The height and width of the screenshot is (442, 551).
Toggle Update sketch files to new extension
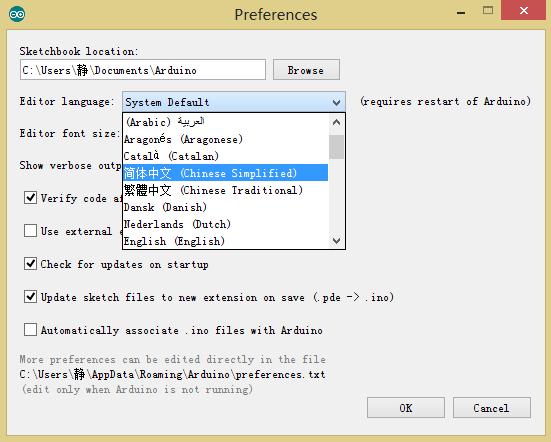point(30,297)
